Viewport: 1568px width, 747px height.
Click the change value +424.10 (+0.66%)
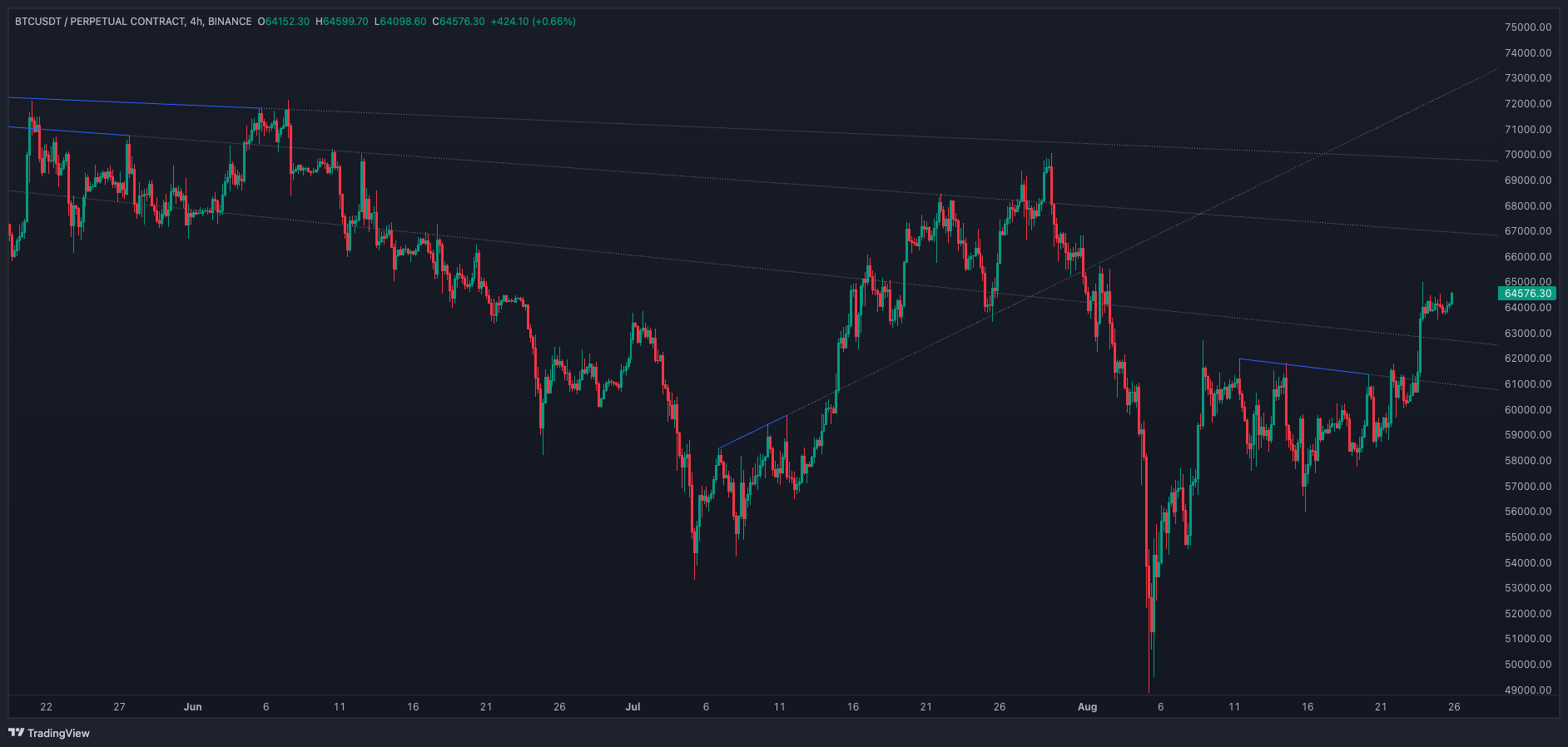(x=533, y=22)
